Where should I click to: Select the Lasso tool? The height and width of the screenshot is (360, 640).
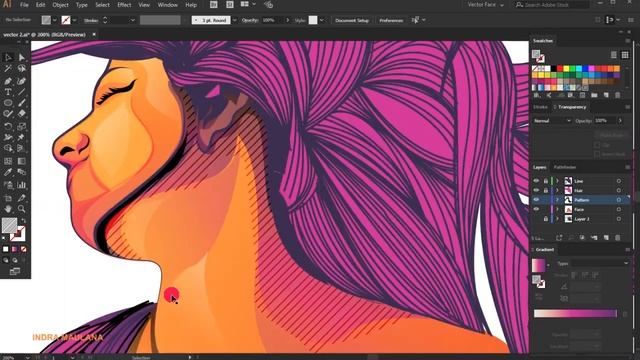[22, 69]
